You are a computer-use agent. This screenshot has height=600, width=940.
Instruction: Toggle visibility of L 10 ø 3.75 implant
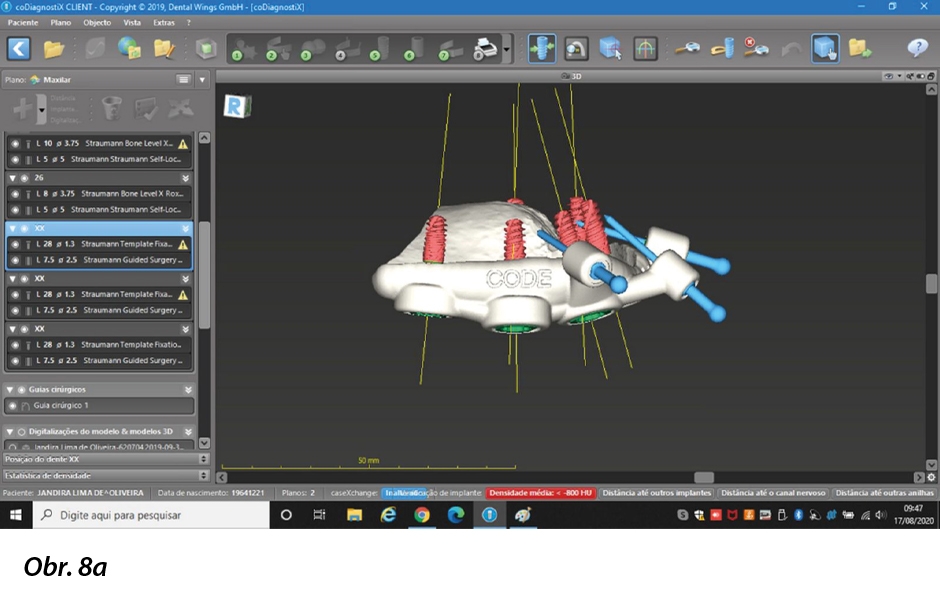(x=15, y=144)
